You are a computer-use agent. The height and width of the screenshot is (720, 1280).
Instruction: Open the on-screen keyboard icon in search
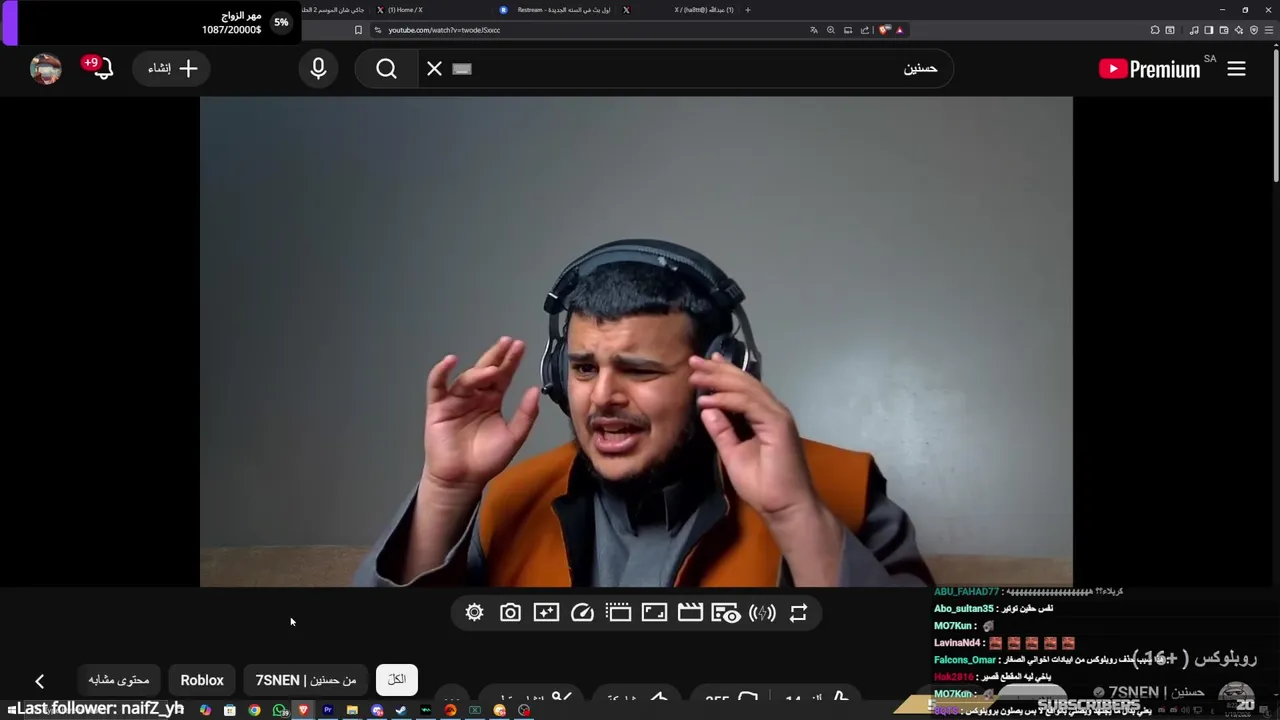click(x=461, y=69)
